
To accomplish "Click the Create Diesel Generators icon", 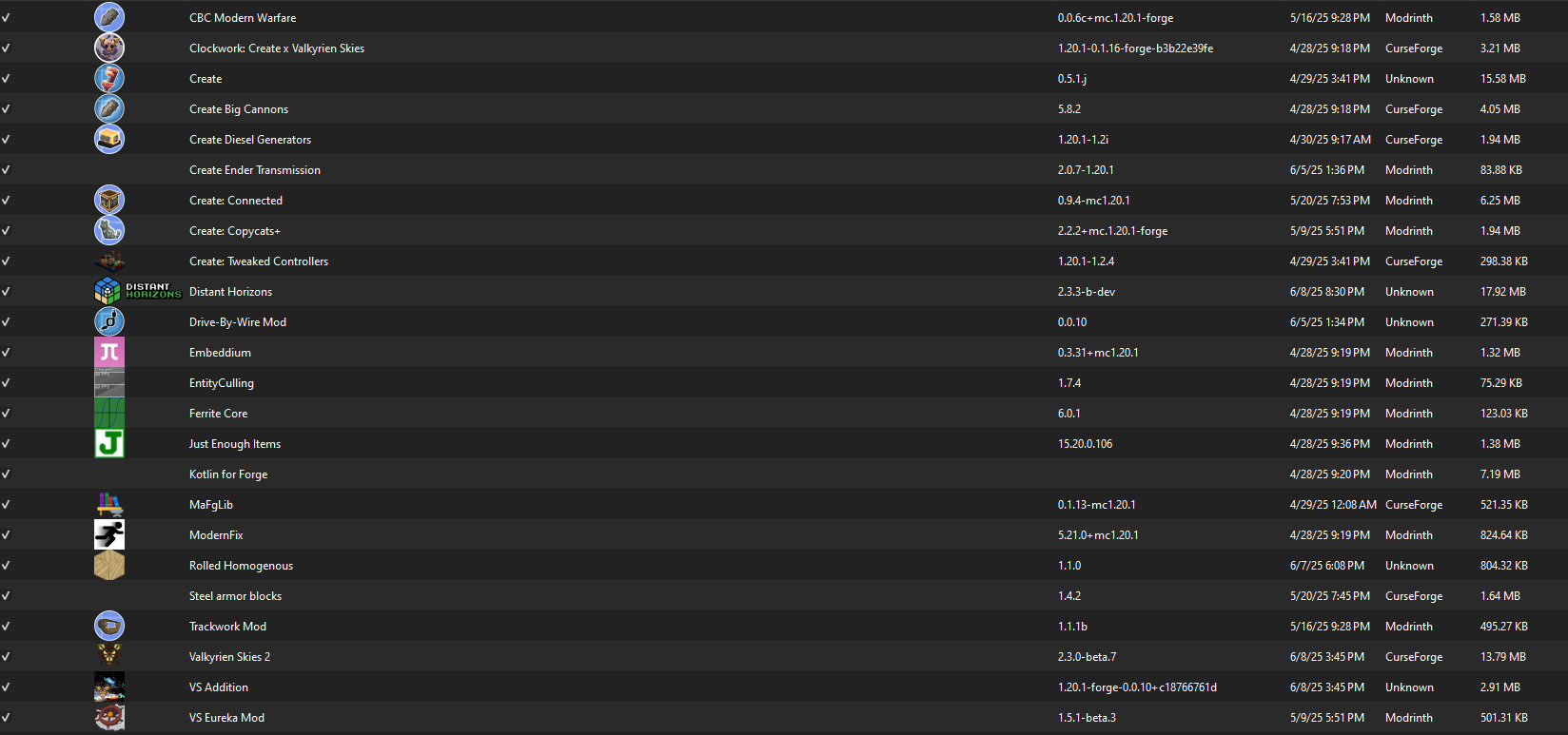I will (x=109, y=139).
